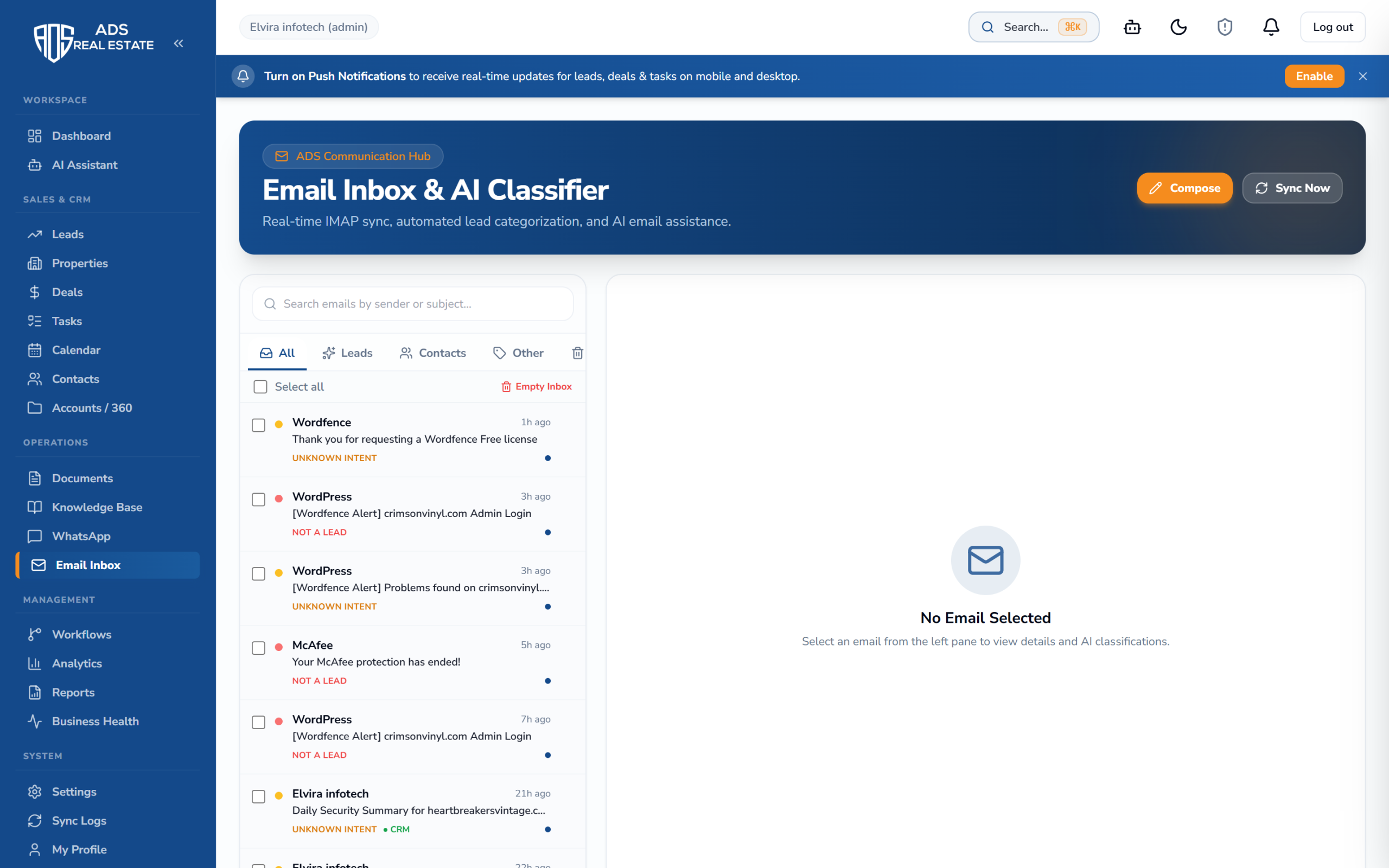Switch to the Contacts email tab
Screen dimensions: 1389x868
(x=433, y=353)
